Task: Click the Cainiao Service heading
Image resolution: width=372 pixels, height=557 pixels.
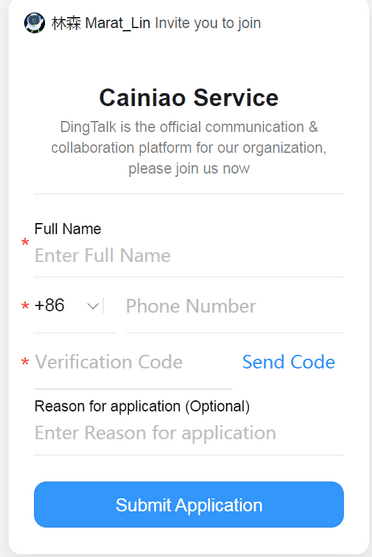Action: click(189, 98)
